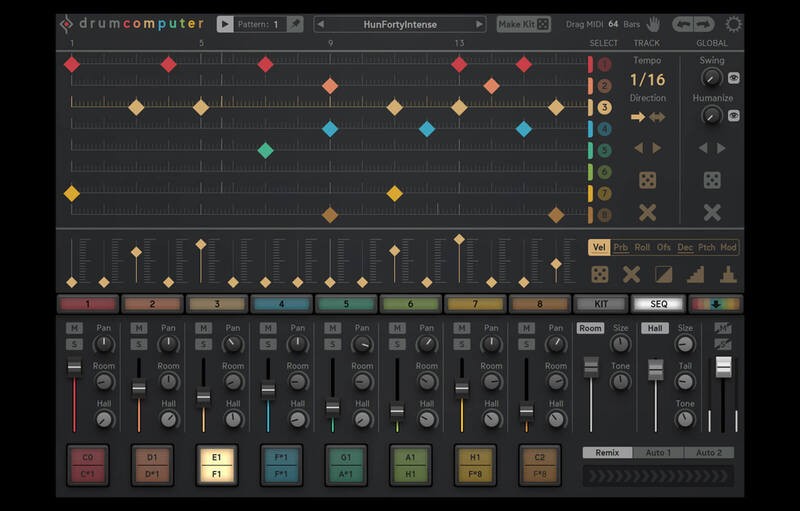Open the HunFortyIntense preset browser

tap(399, 24)
